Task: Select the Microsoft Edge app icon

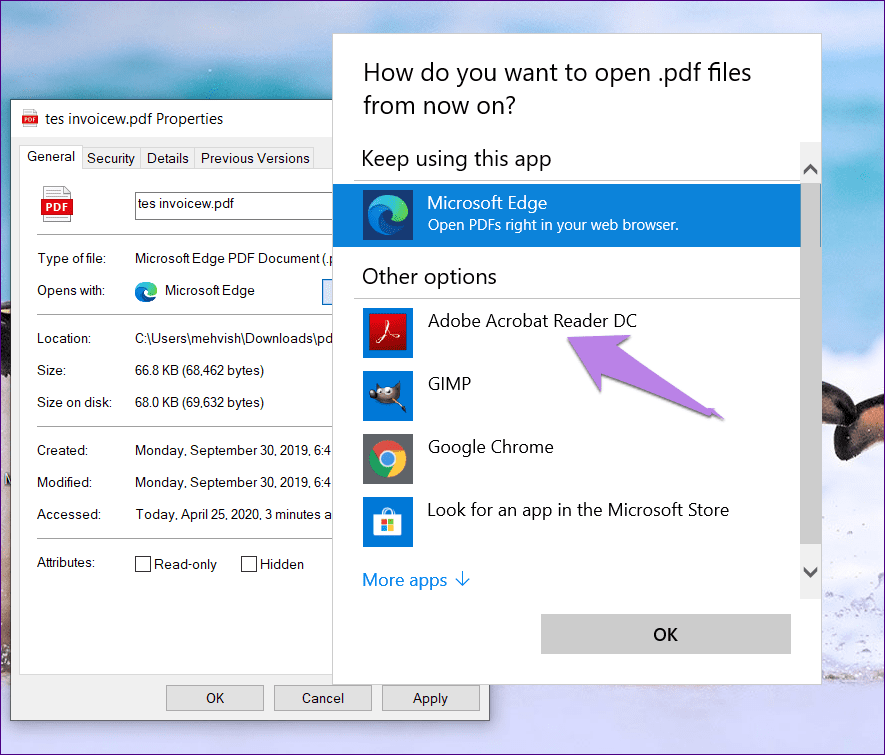Action: tap(387, 215)
